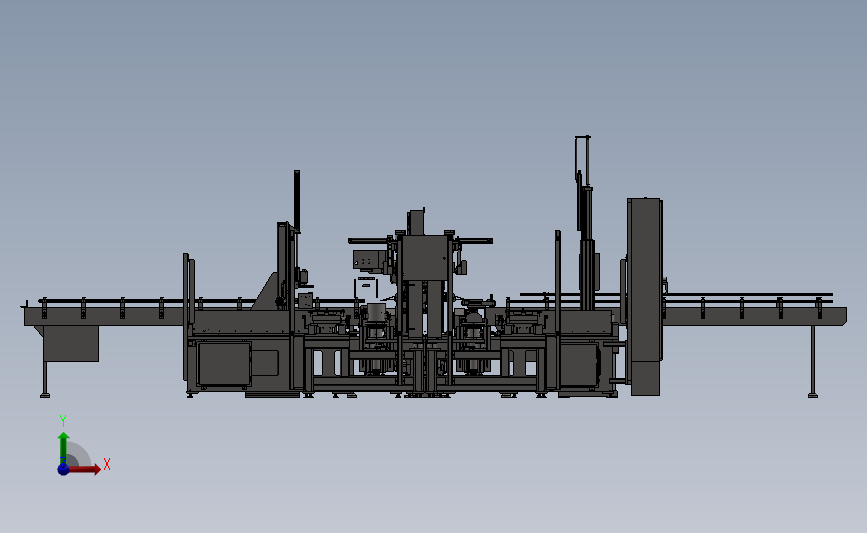Select the box hanging beneath the left conveyor
Viewport: 867px width, 533px height.
point(71,343)
